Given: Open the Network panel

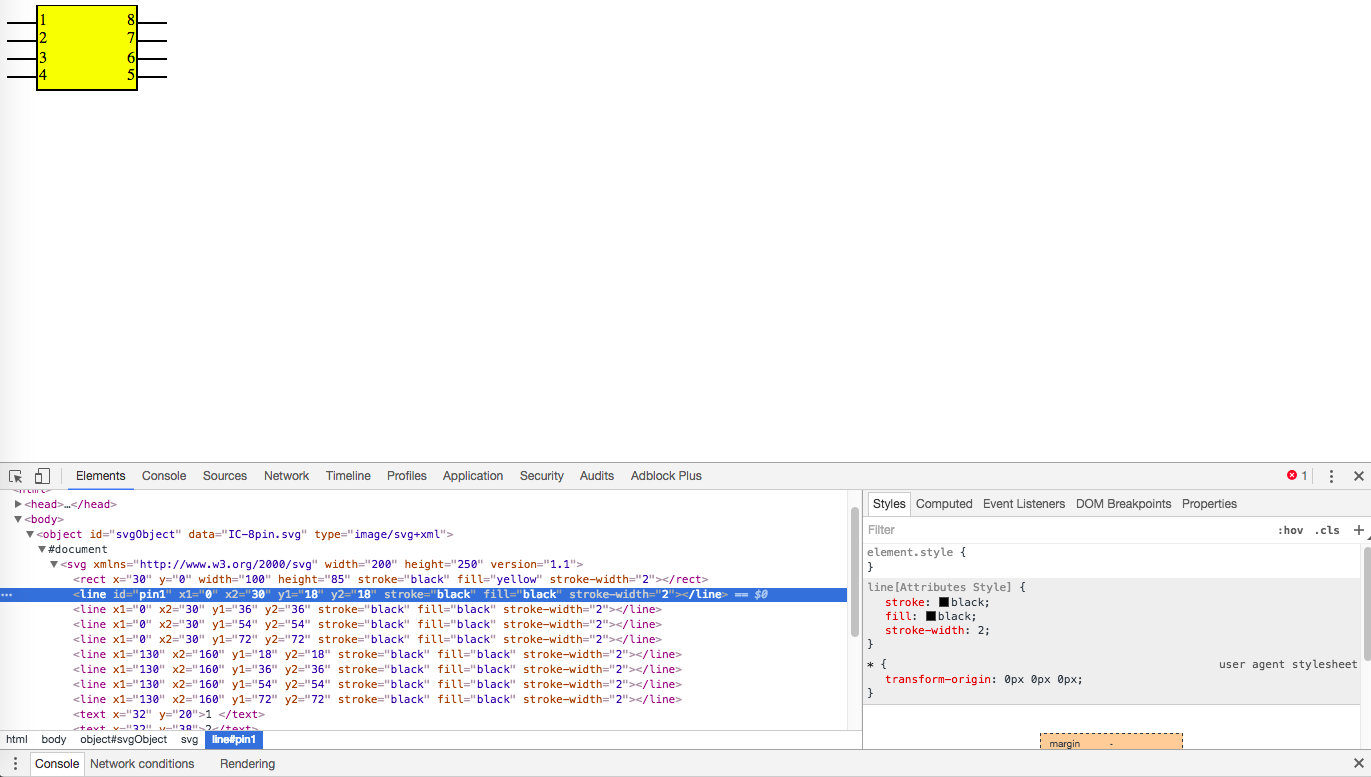Looking at the screenshot, I should click(x=286, y=476).
